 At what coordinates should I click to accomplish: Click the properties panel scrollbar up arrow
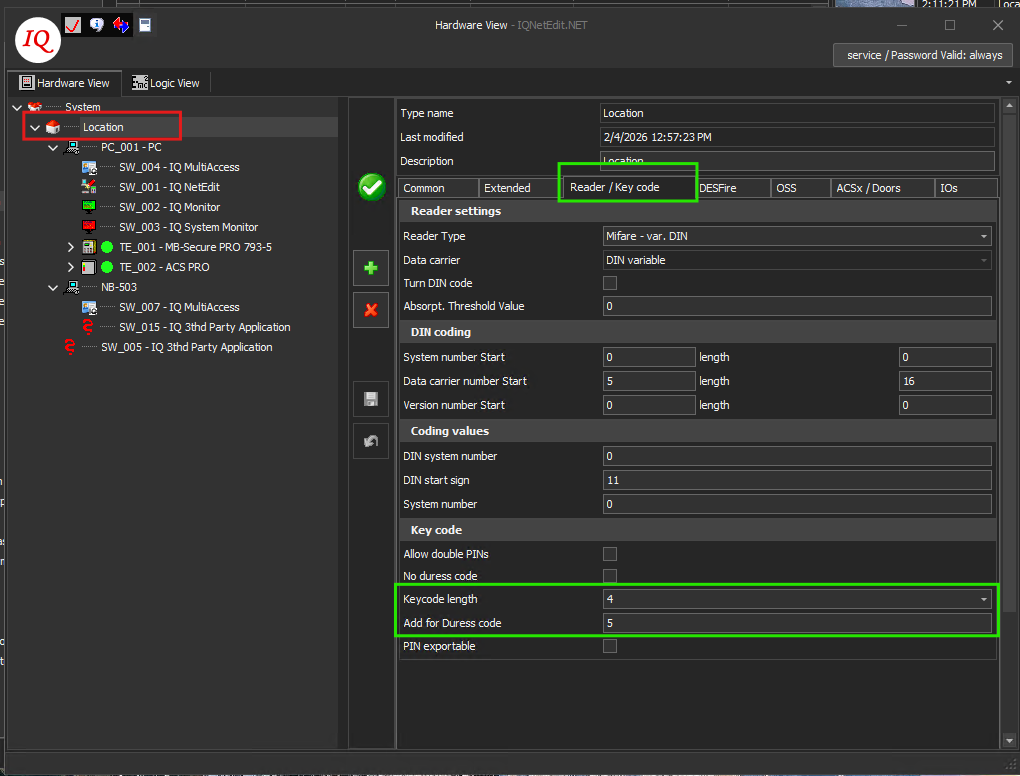pyautogui.click(x=1009, y=105)
